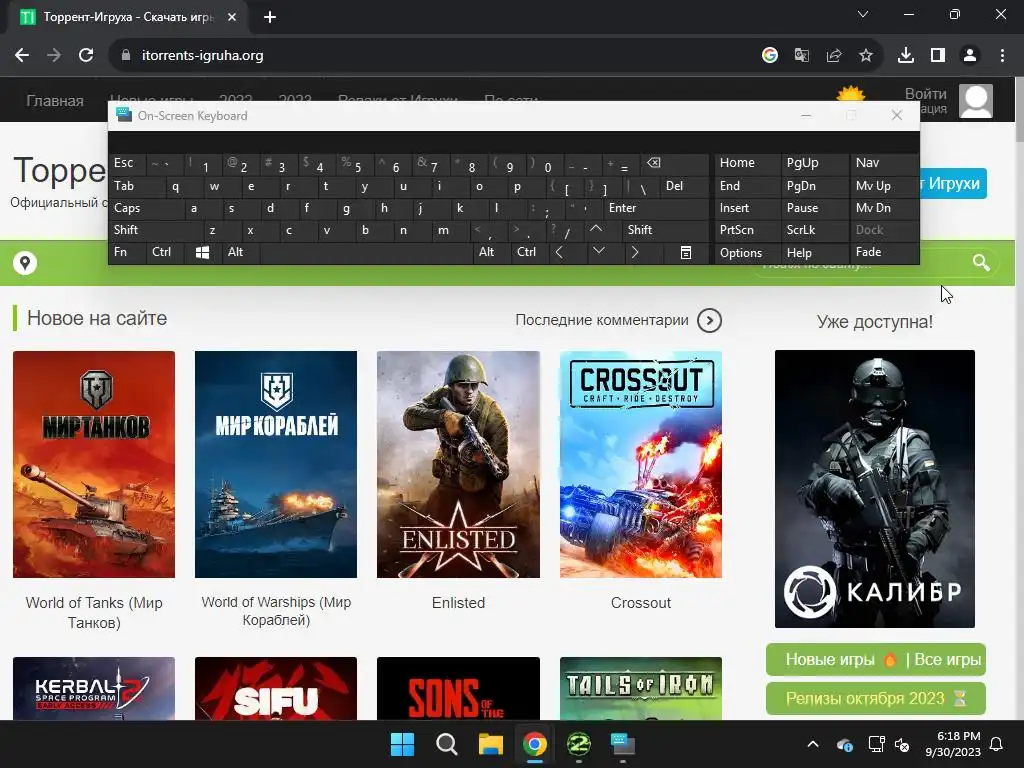This screenshot has width=1024, height=768.
Task: Click the location pin icon on green bar
Action: click(x=25, y=263)
